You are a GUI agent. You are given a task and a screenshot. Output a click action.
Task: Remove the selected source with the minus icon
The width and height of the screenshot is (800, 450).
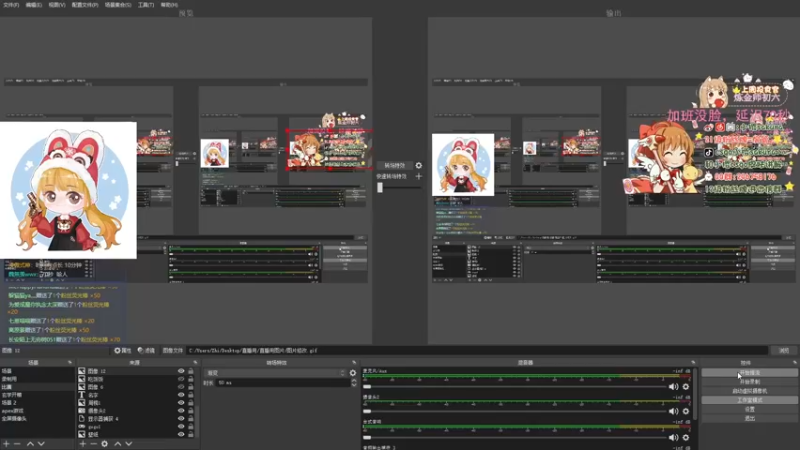point(93,444)
